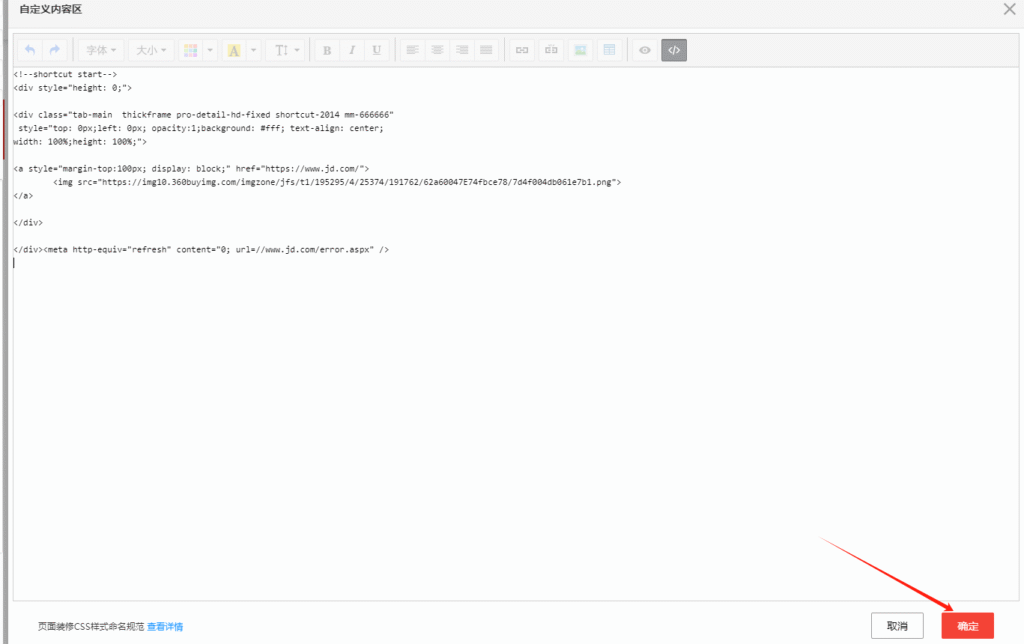This screenshot has width=1024, height=644.
Task: Close the 自定义内容区 dialog
Action: tap(1010, 9)
